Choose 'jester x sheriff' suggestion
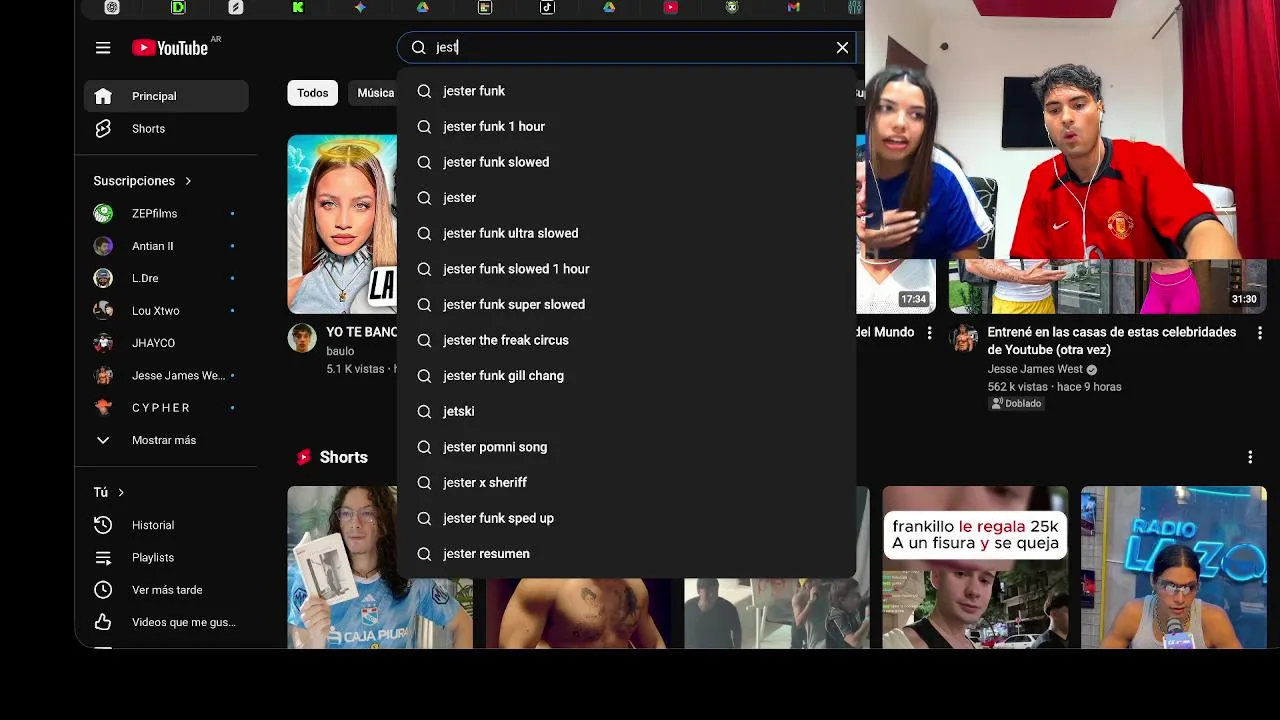 [x=626, y=483]
